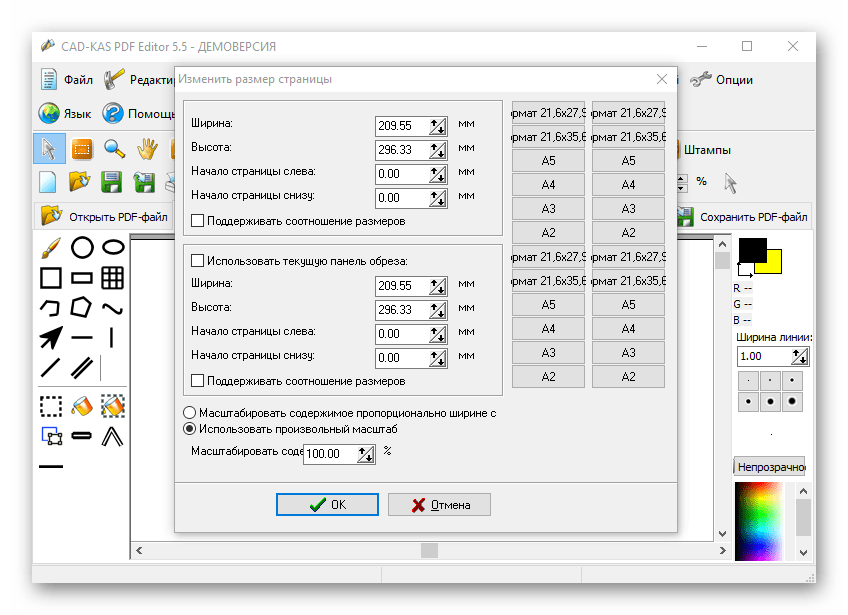Click the Непрозрачно button
Image resolution: width=848 pixels, height=615 pixels.
tap(770, 467)
